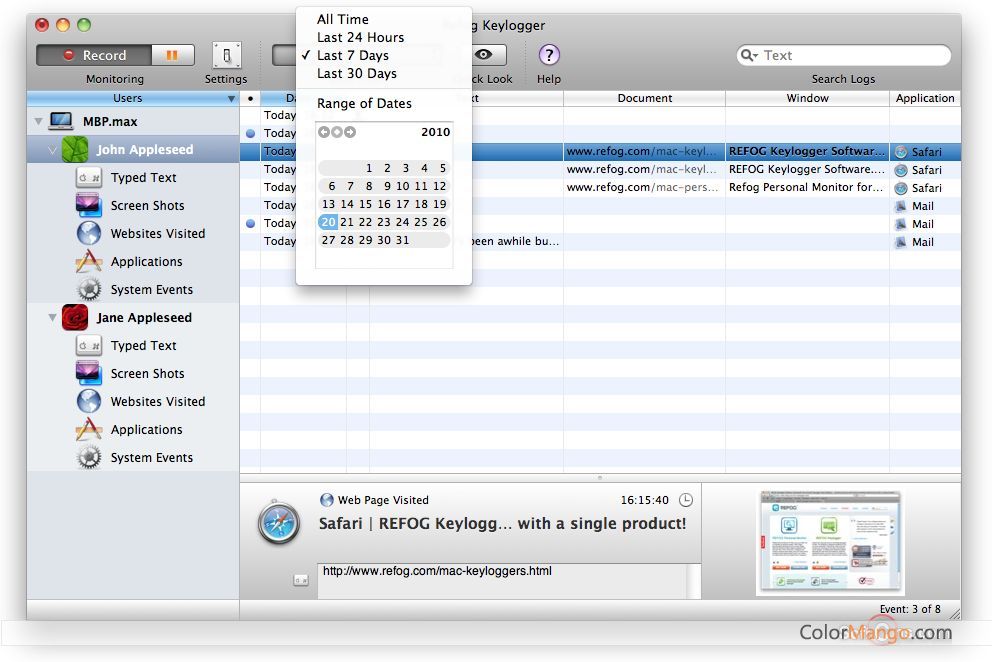This screenshot has width=992, height=662.
Task: Open John's Screen Shots icon
Action: (x=89, y=206)
